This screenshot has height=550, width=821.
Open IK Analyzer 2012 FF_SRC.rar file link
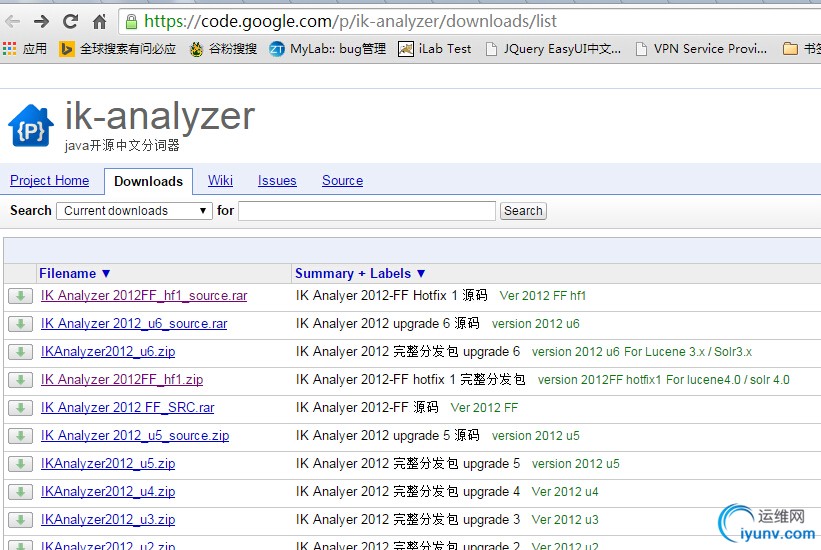(128, 408)
